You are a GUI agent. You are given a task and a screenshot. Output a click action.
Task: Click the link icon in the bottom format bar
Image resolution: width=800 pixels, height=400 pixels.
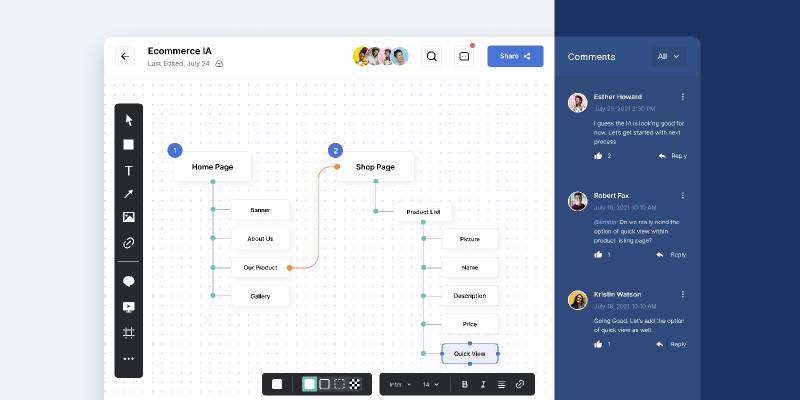(520, 384)
